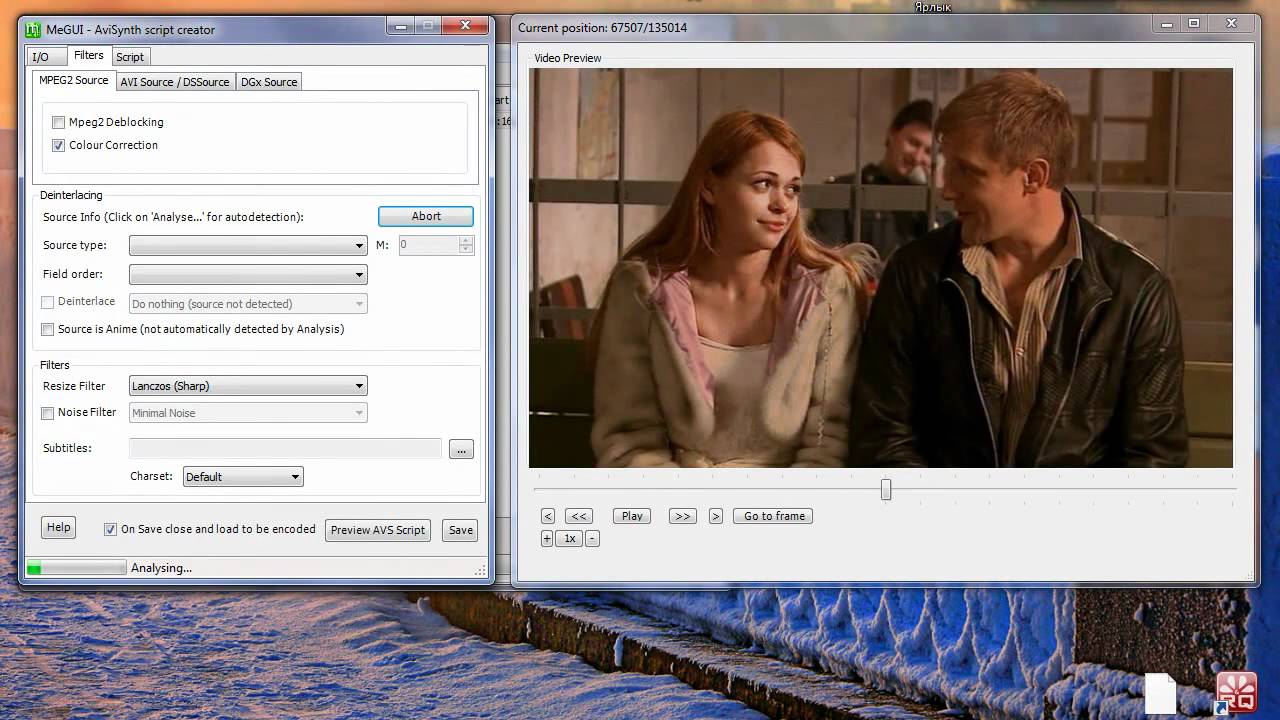The height and width of the screenshot is (720, 1280).
Task: Open the Source type dropdown
Action: click(248, 245)
